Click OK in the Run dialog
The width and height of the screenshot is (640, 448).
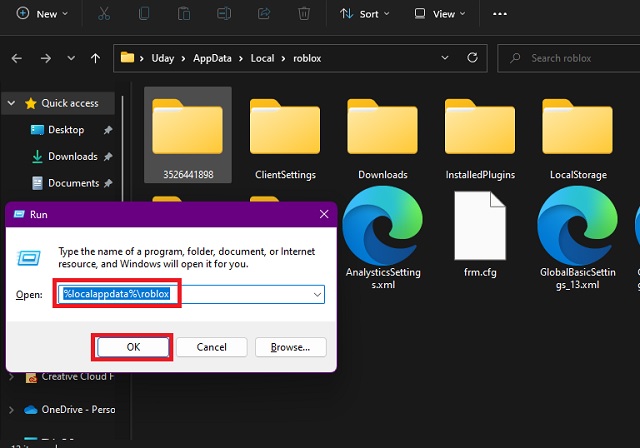pyautogui.click(x=133, y=347)
